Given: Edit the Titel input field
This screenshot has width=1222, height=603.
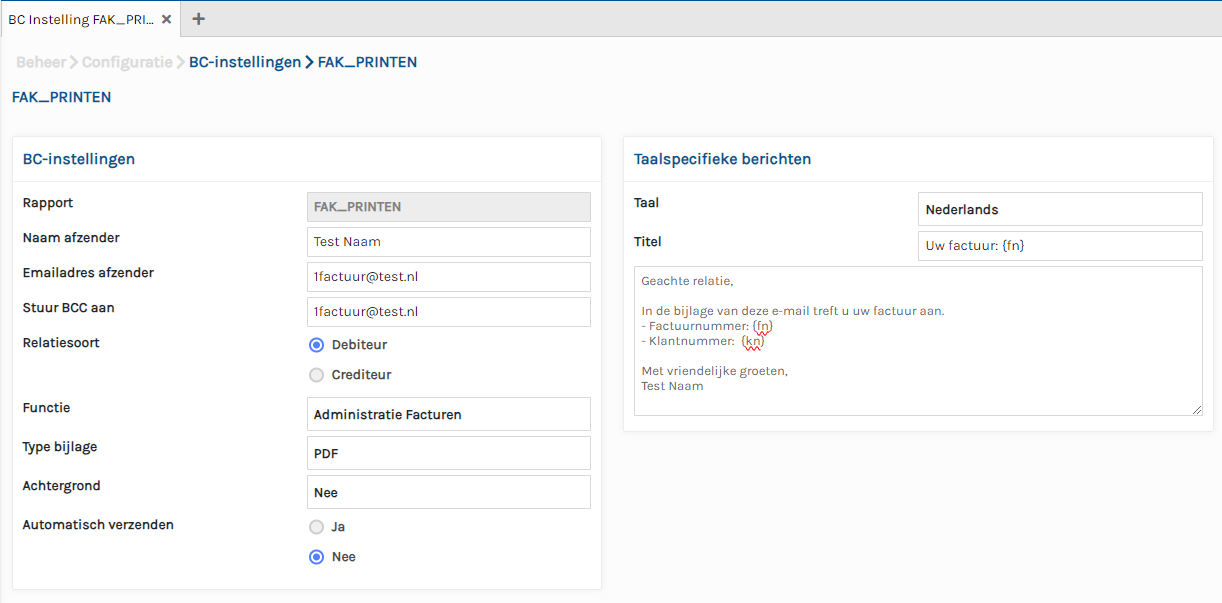Looking at the screenshot, I should click(x=1059, y=246).
